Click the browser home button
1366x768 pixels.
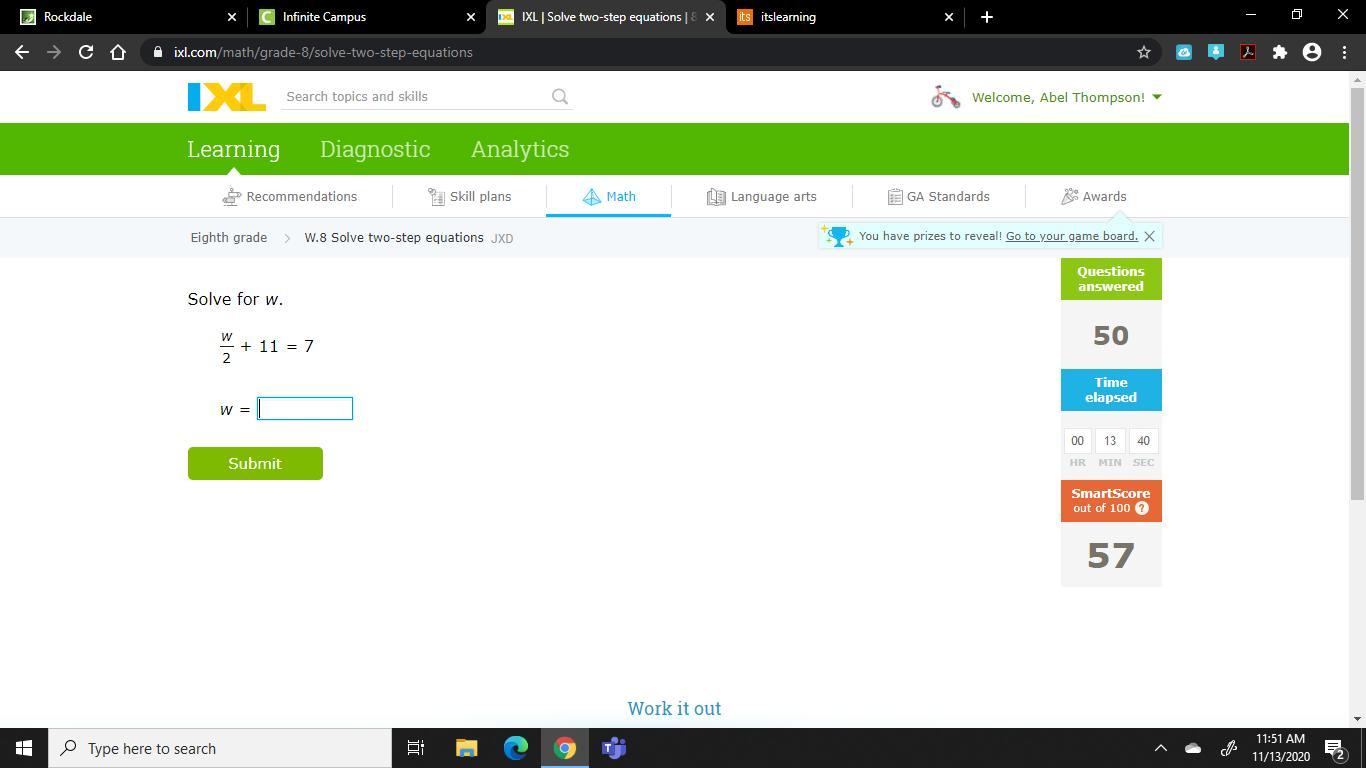click(118, 52)
